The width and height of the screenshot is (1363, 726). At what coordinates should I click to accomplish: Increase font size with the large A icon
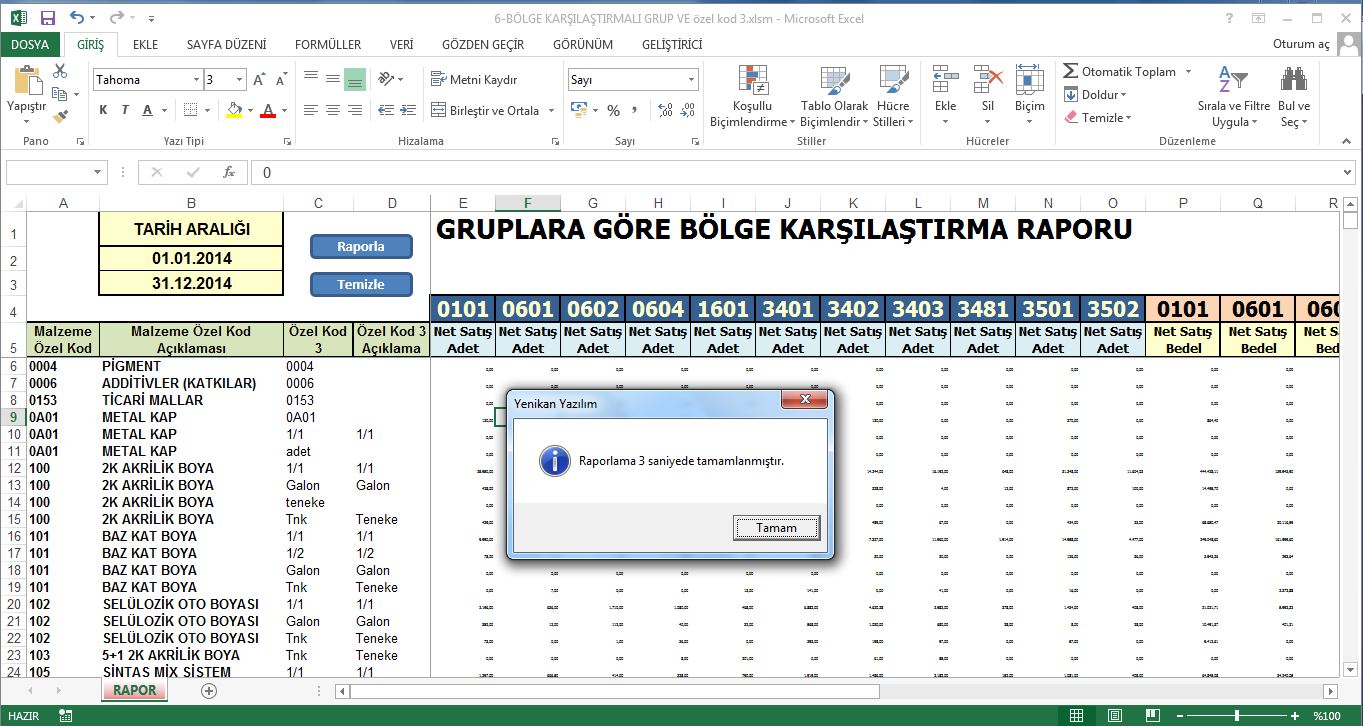coord(259,80)
